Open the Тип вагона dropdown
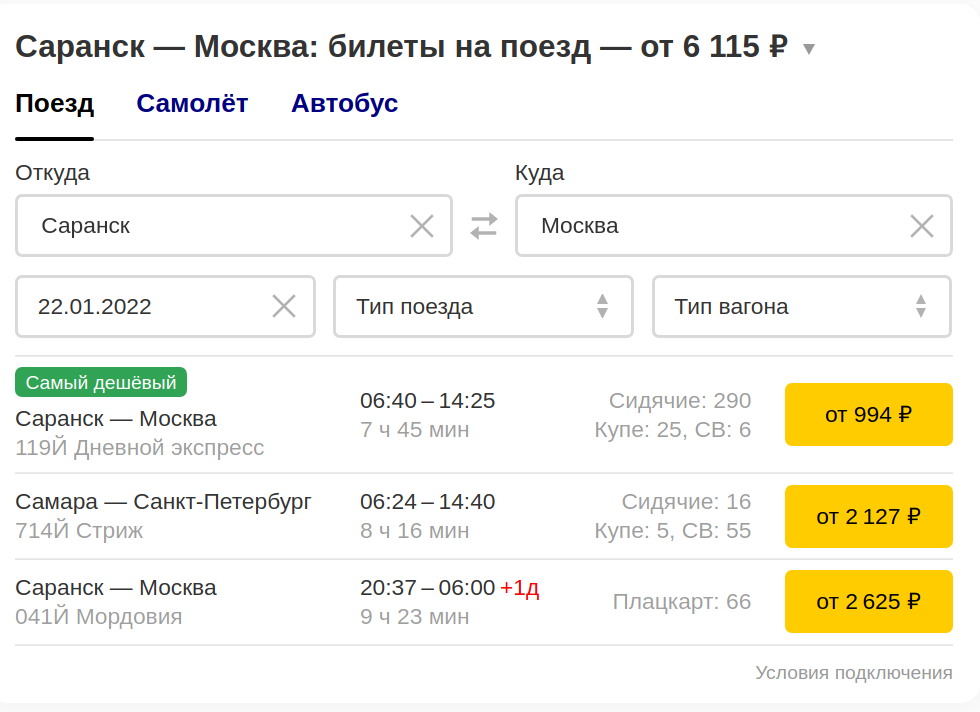 tap(801, 306)
